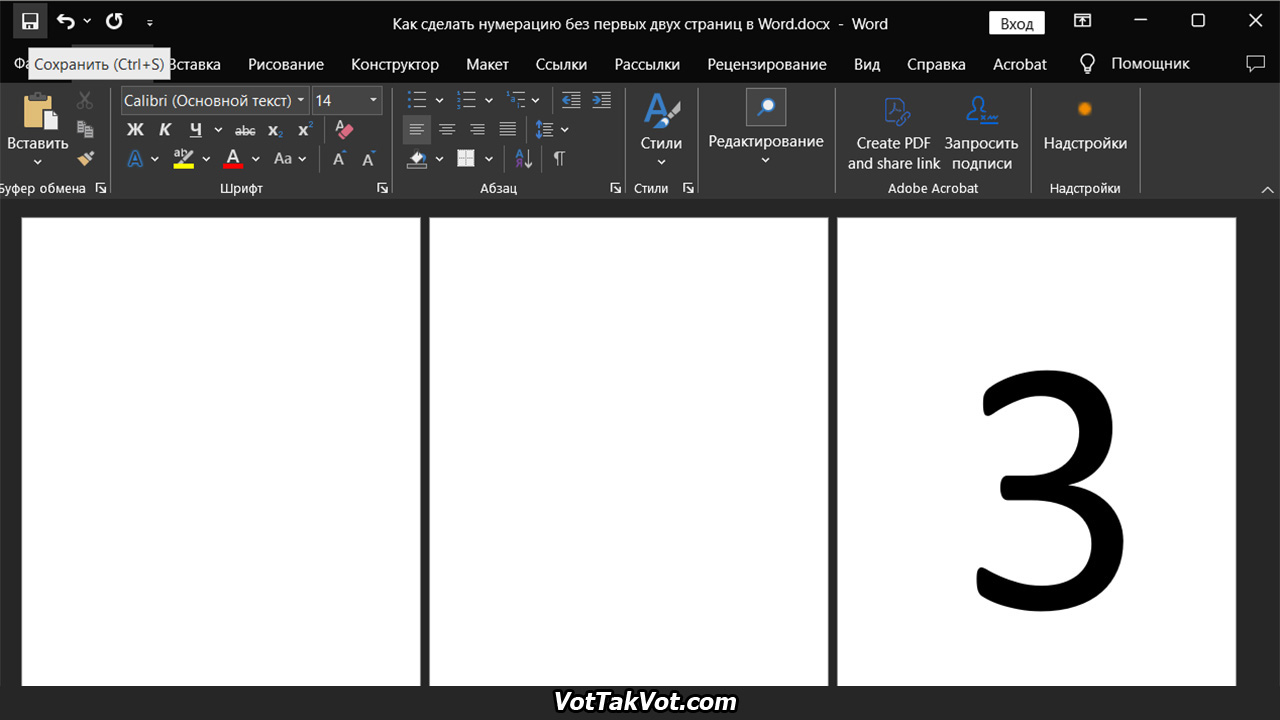Image resolution: width=1280 pixels, height=720 pixels.
Task: Justify paragraph text
Action: (x=508, y=129)
